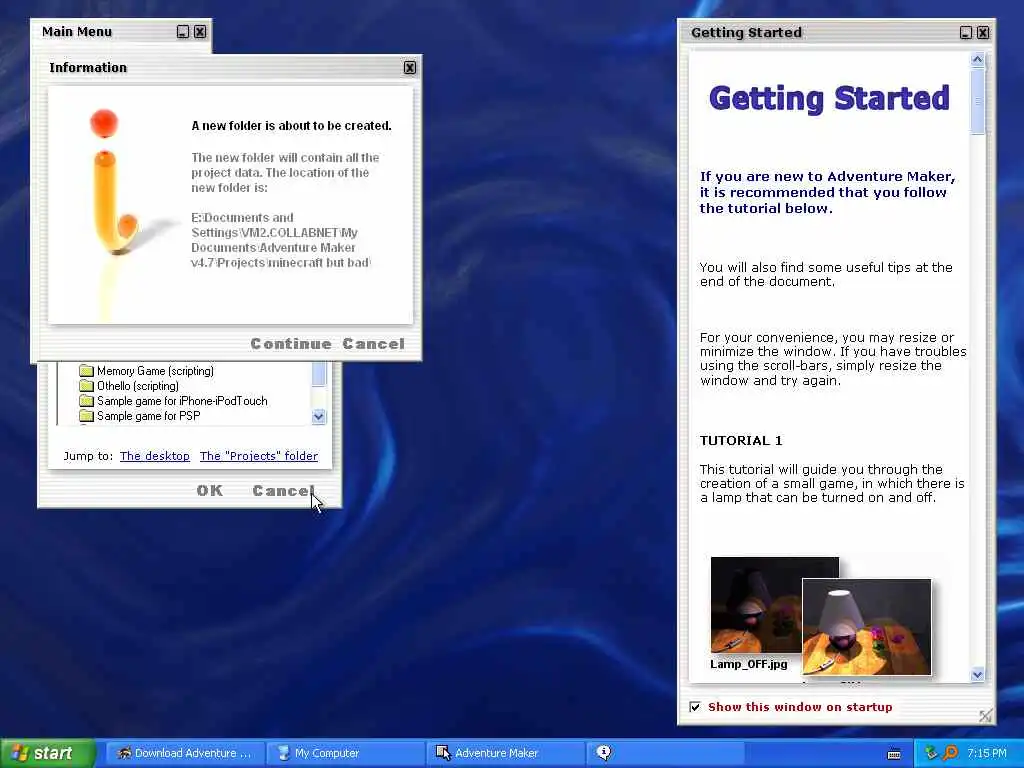Select the Sample game for PSP folder
Viewport: 1024px width, 768px height.
coord(148,416)
